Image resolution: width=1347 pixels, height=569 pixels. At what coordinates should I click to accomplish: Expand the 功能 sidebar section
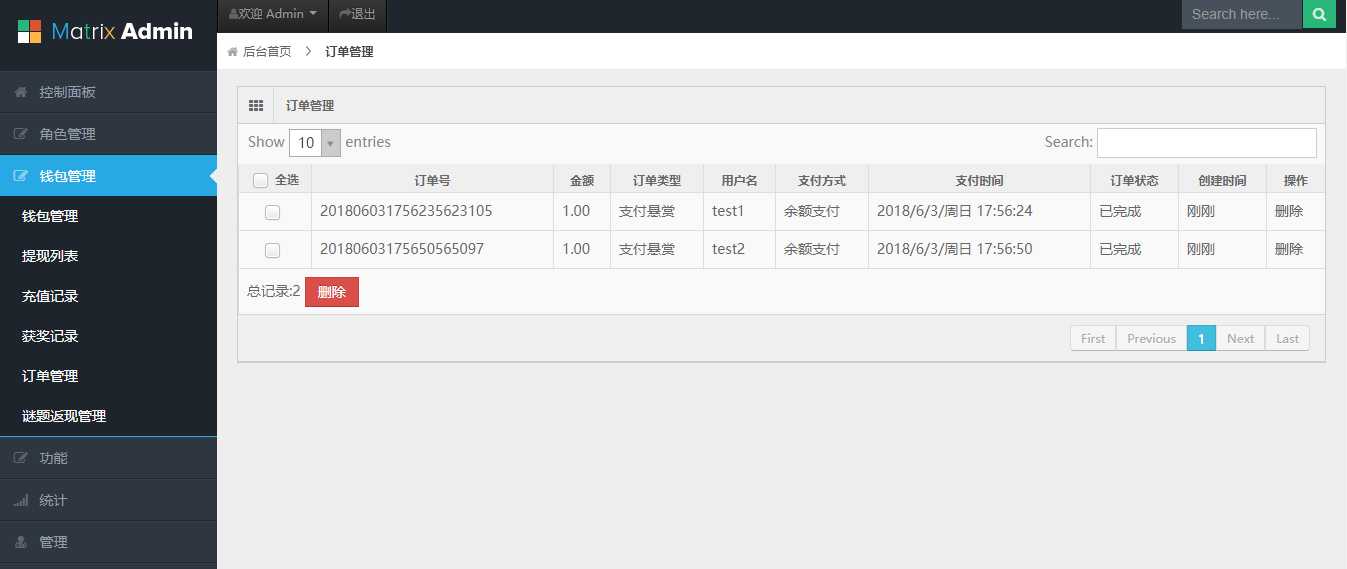click(x=108, y=458)
